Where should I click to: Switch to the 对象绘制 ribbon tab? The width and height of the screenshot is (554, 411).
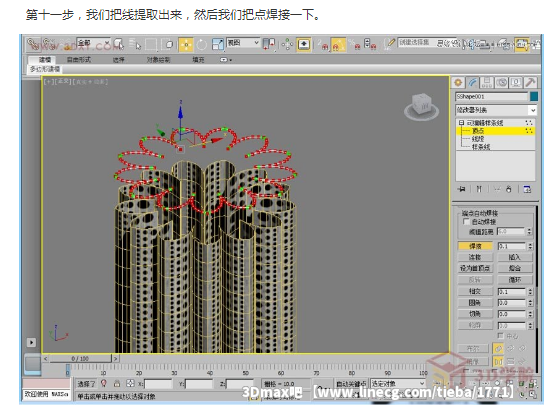pos(158,60)
